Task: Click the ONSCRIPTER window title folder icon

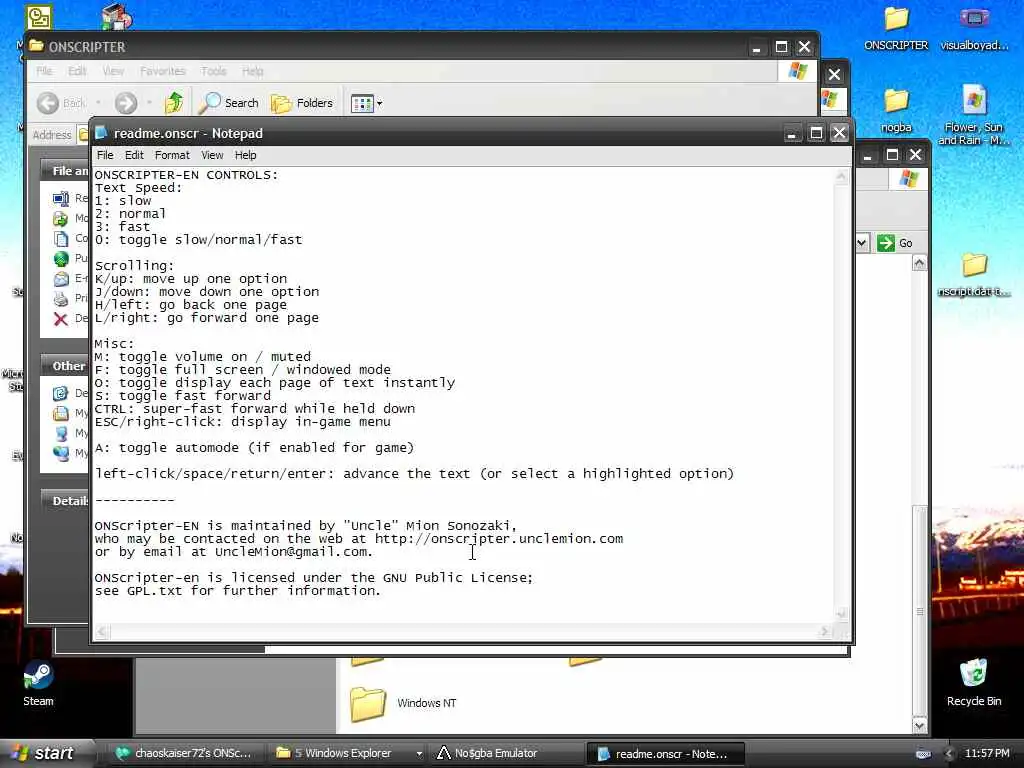Action: tap(37, 46)
